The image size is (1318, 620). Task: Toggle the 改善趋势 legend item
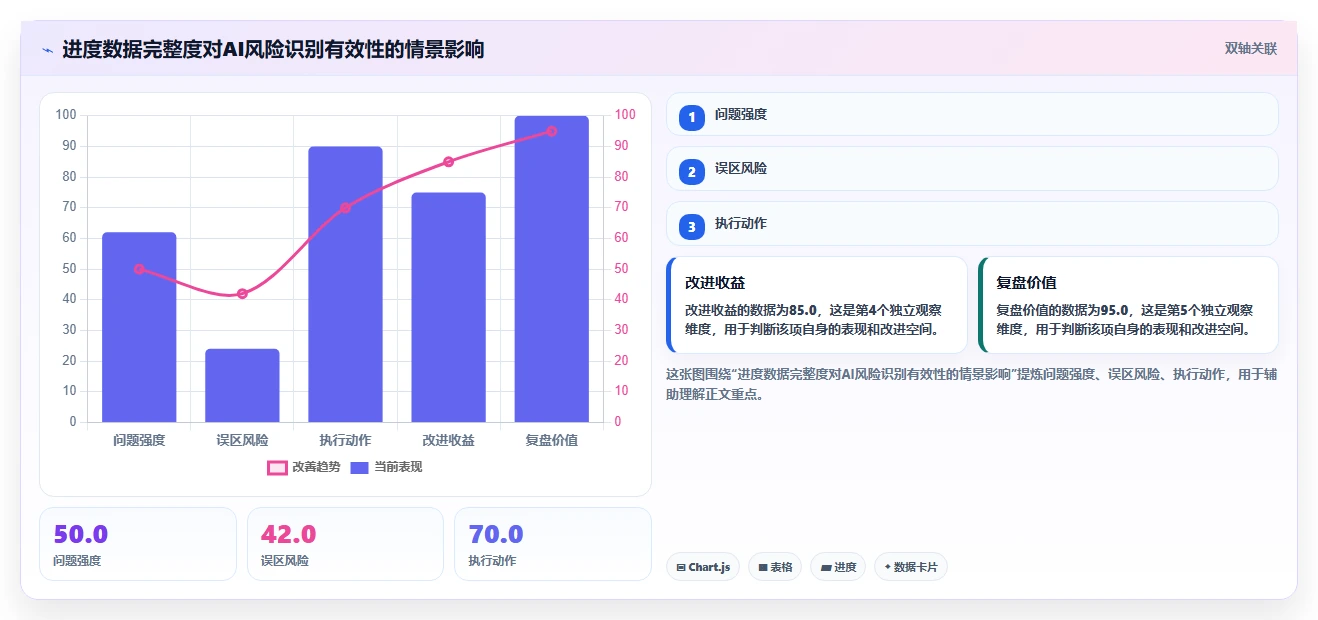pos(304,467)
